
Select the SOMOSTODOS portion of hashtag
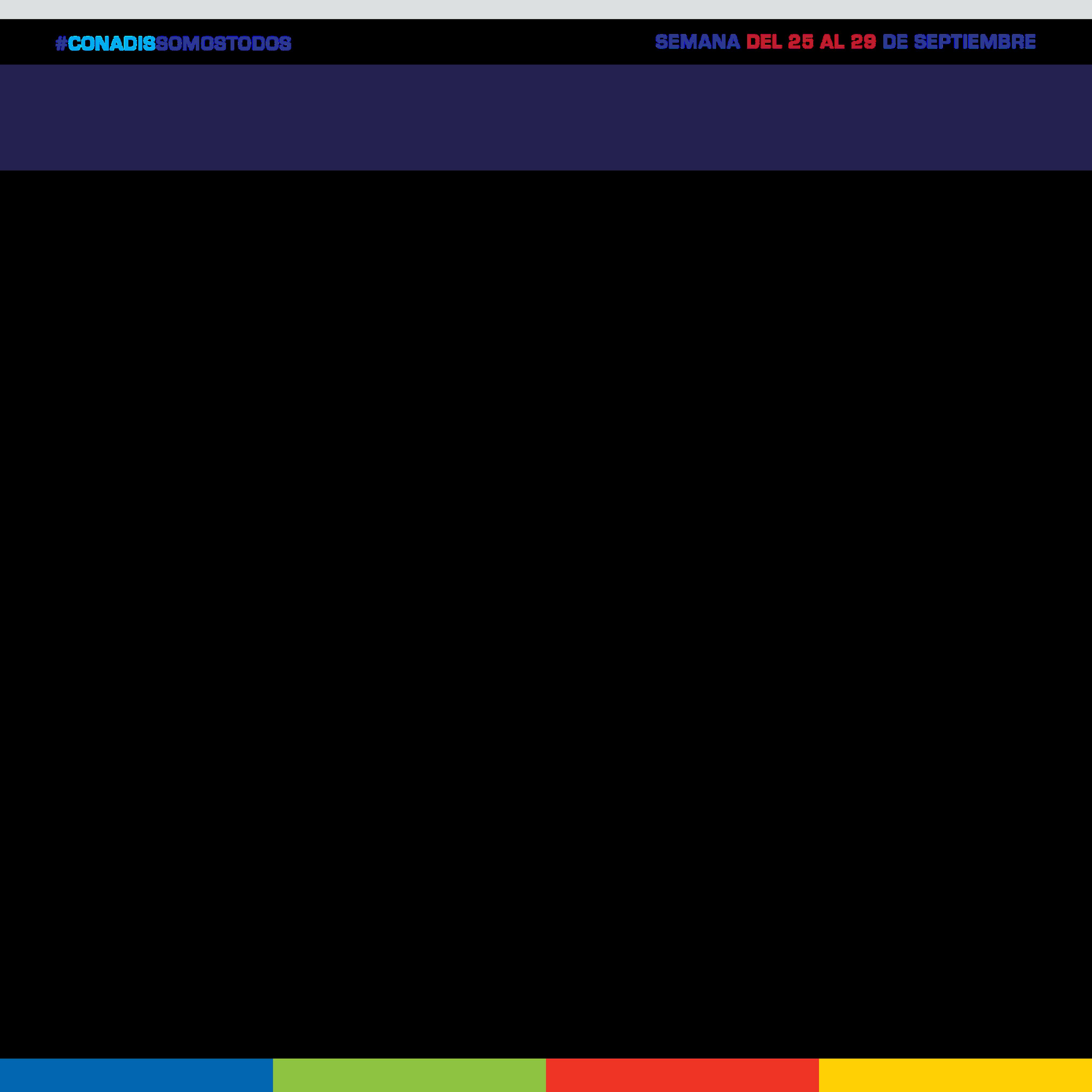223,43
